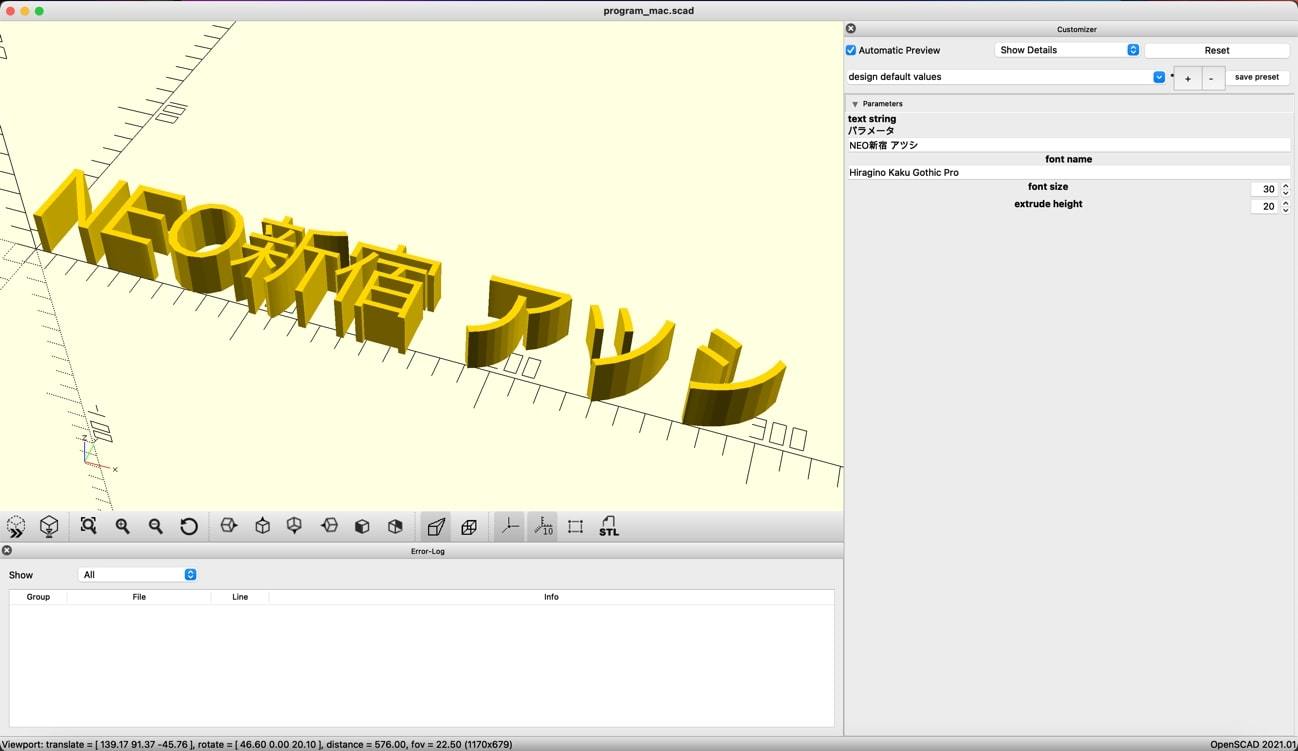Open the design default values preset dropdown

[1006, 77]
